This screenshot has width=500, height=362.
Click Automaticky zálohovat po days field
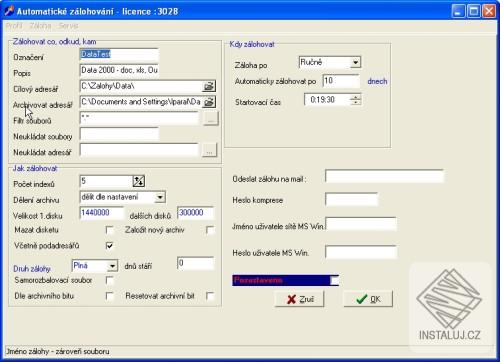341,81
